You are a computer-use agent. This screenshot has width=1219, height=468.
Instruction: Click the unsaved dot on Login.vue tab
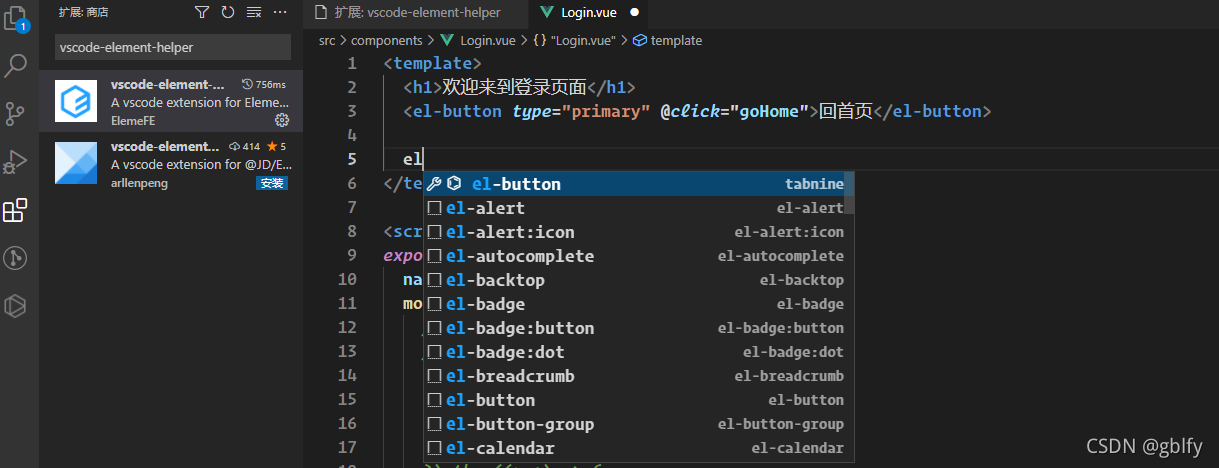[635, 13]
